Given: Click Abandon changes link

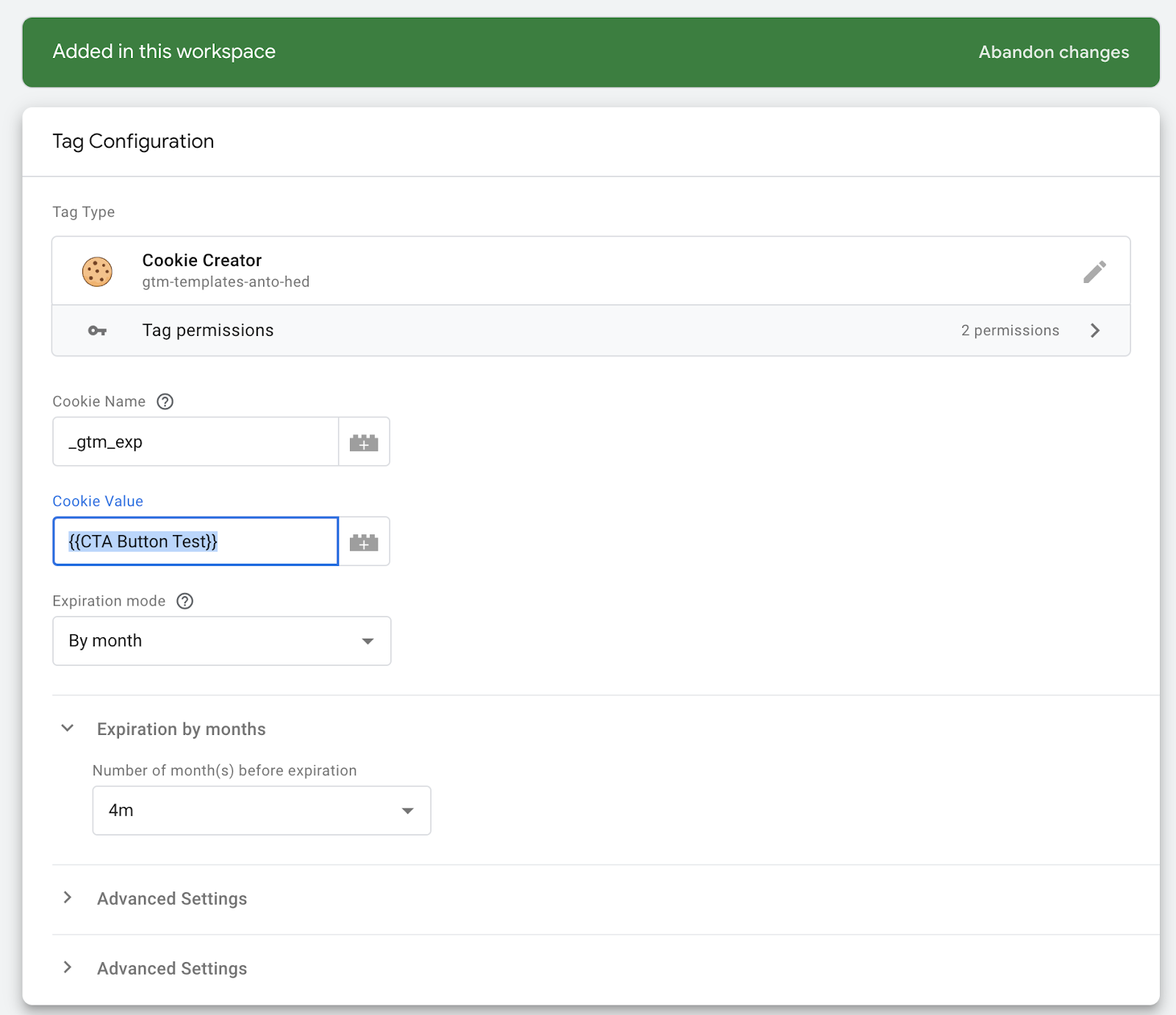Looking at the screenshot, I should [x=1053, y=52].
